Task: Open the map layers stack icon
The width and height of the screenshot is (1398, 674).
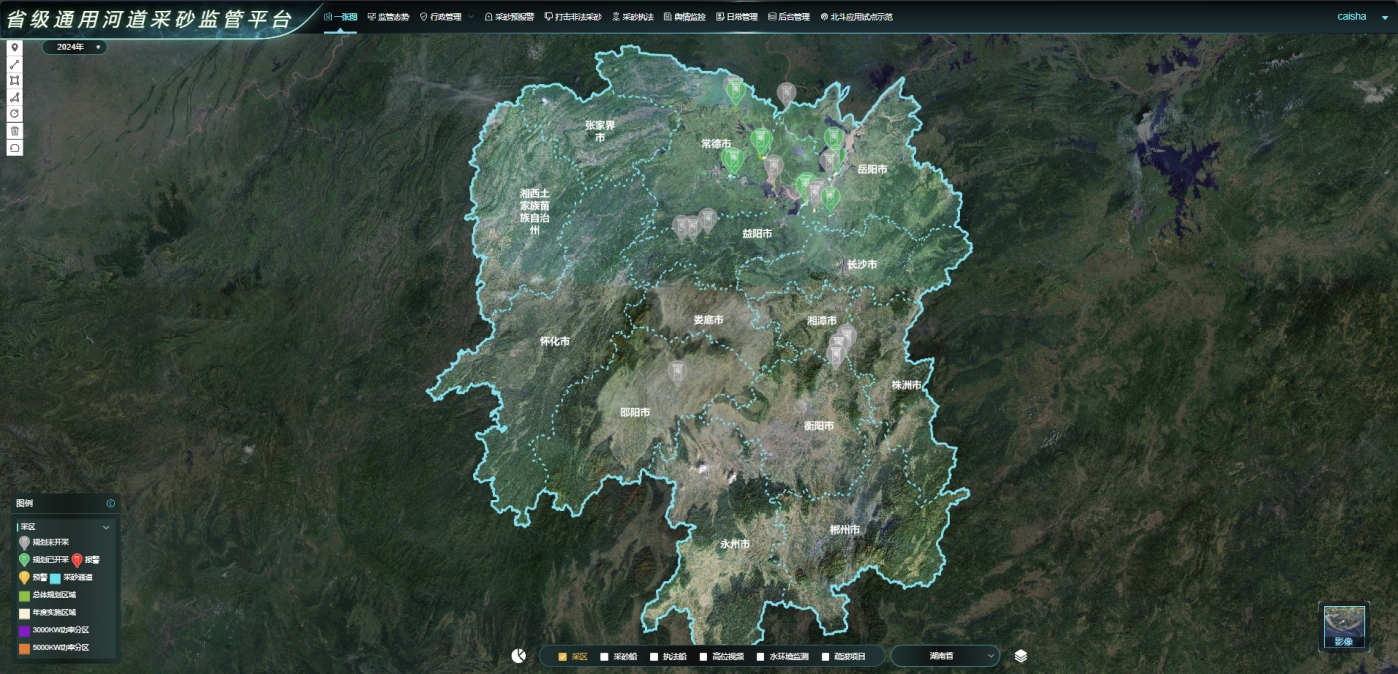Action: (x=1021, y=656)
